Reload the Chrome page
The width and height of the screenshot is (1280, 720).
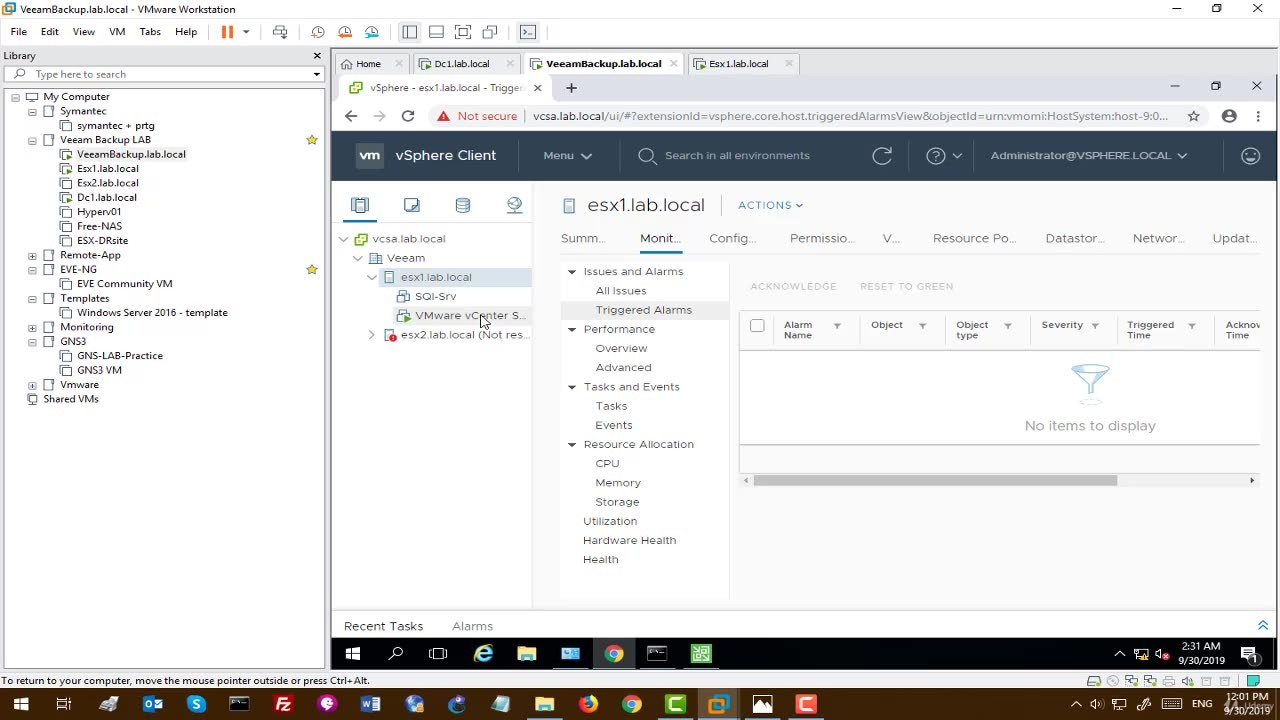[x=408, y=116]
